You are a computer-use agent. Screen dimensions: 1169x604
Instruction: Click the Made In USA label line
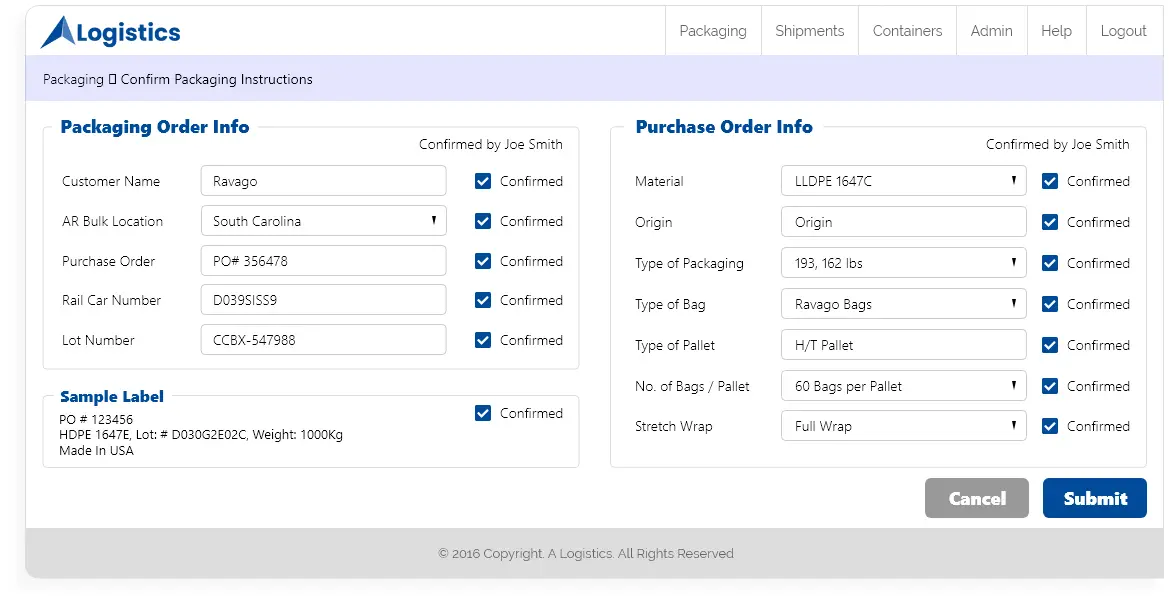point(96,450)
